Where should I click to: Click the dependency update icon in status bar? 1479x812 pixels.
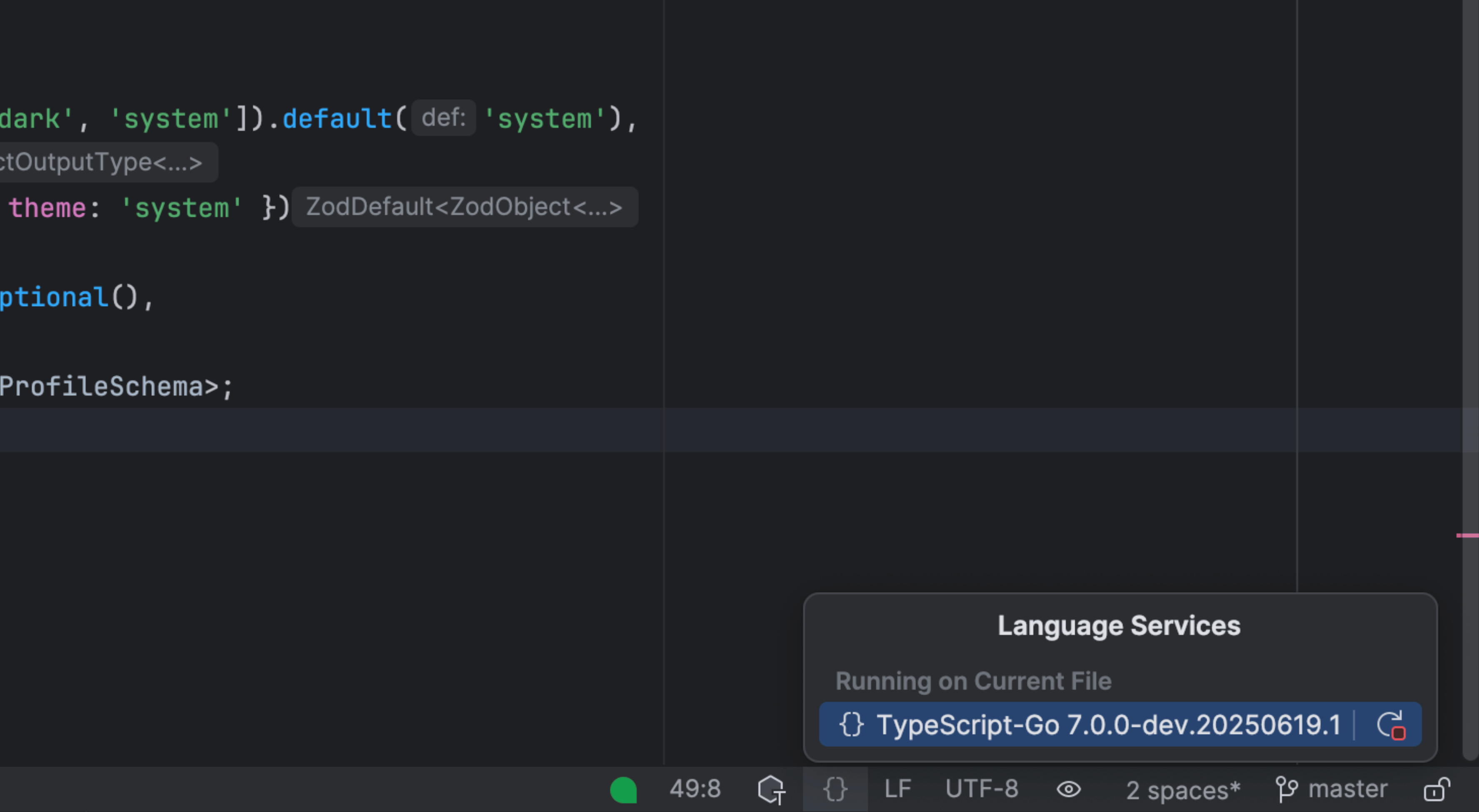coord(771,790)
